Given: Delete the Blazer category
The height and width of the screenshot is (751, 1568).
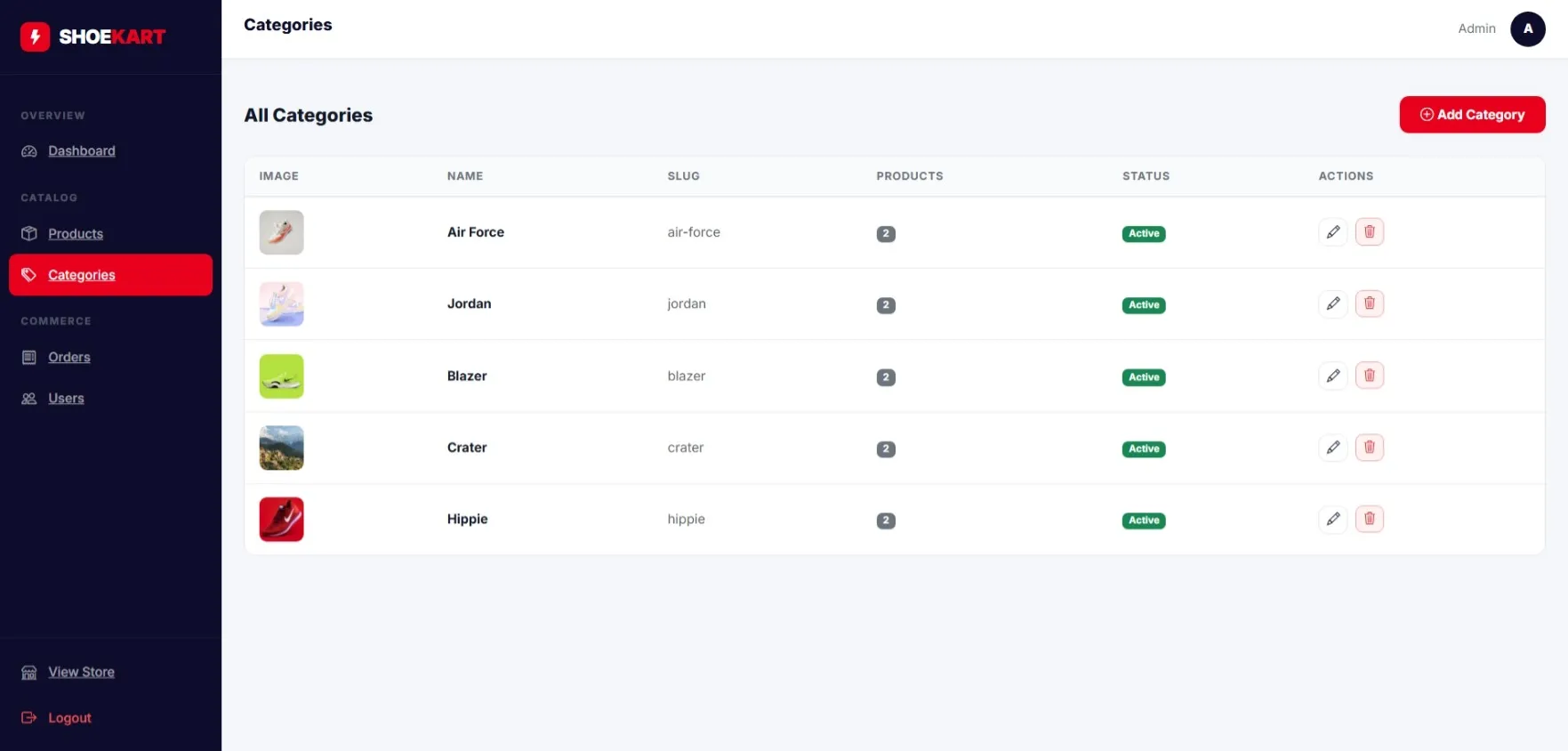Looking at the screenshot, I should coord(1369,375).
